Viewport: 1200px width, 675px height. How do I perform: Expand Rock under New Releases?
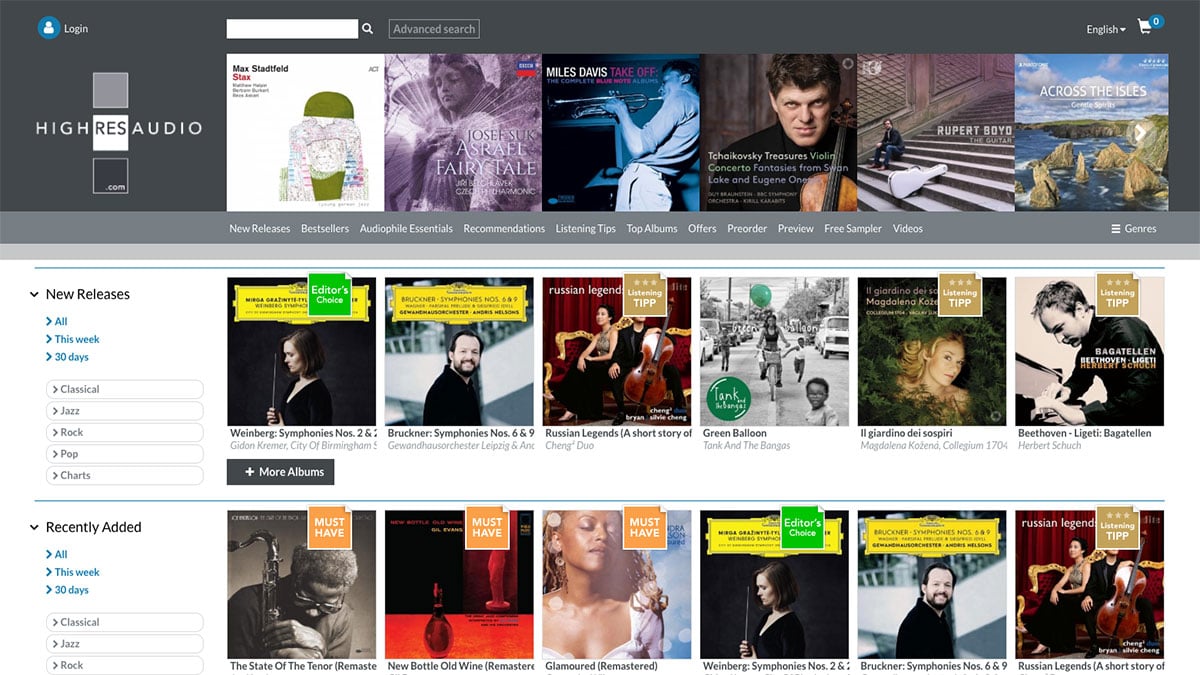coord(125,432)
